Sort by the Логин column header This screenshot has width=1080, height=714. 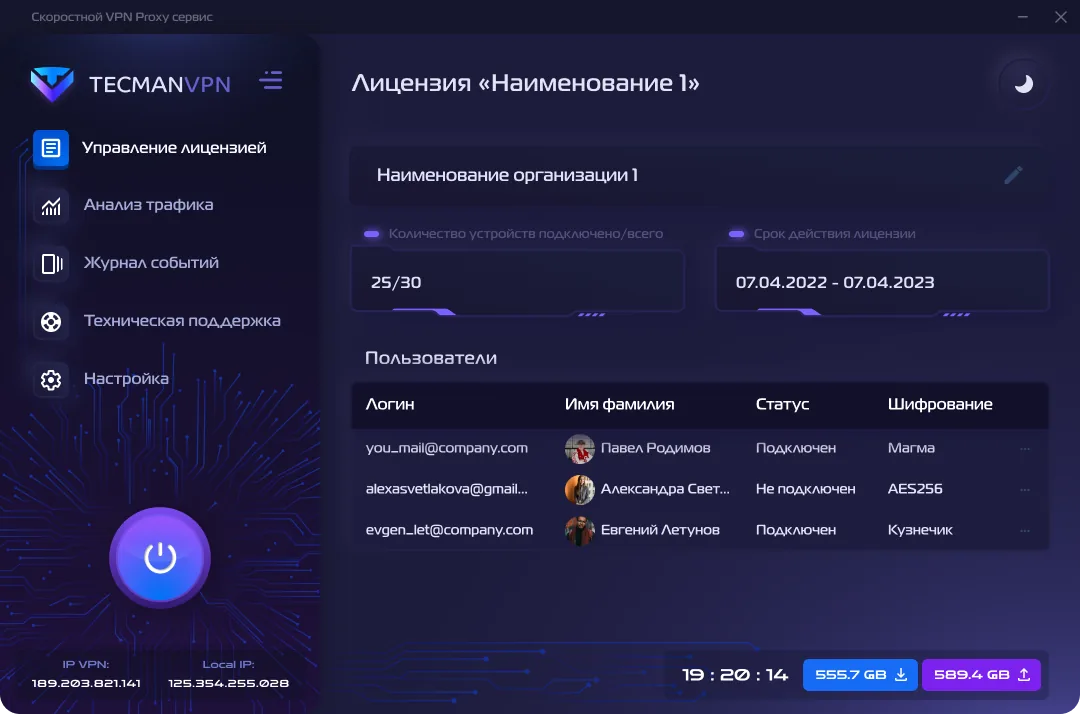[390, 405]
